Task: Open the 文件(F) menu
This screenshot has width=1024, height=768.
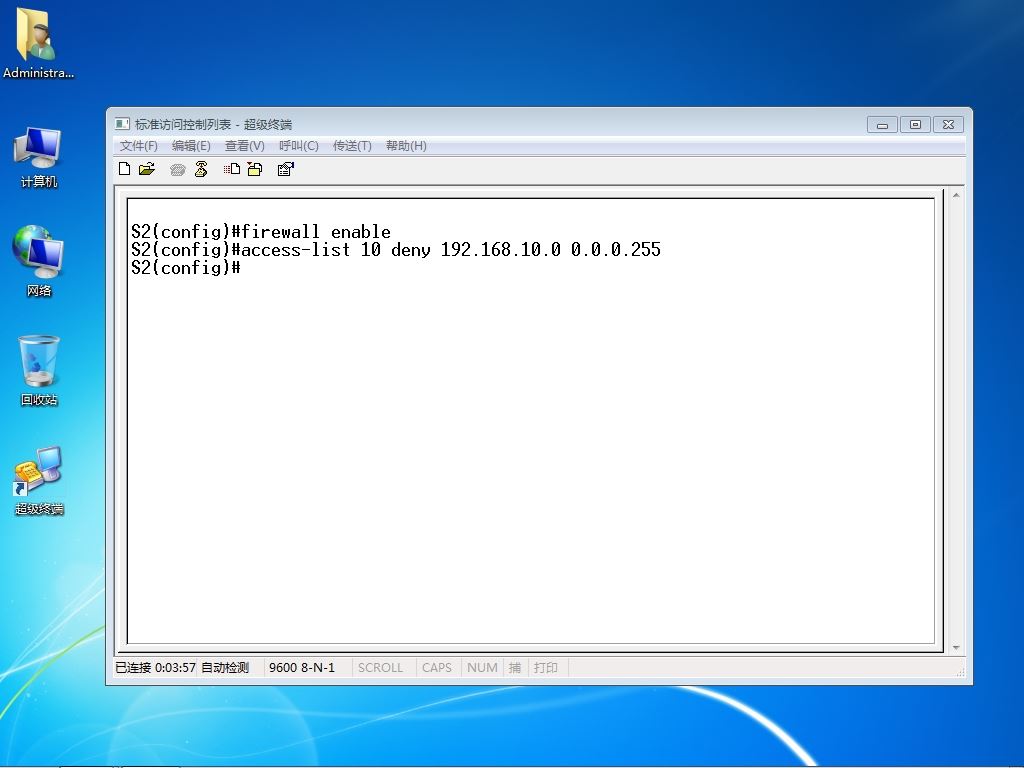Action: [138, 146]
